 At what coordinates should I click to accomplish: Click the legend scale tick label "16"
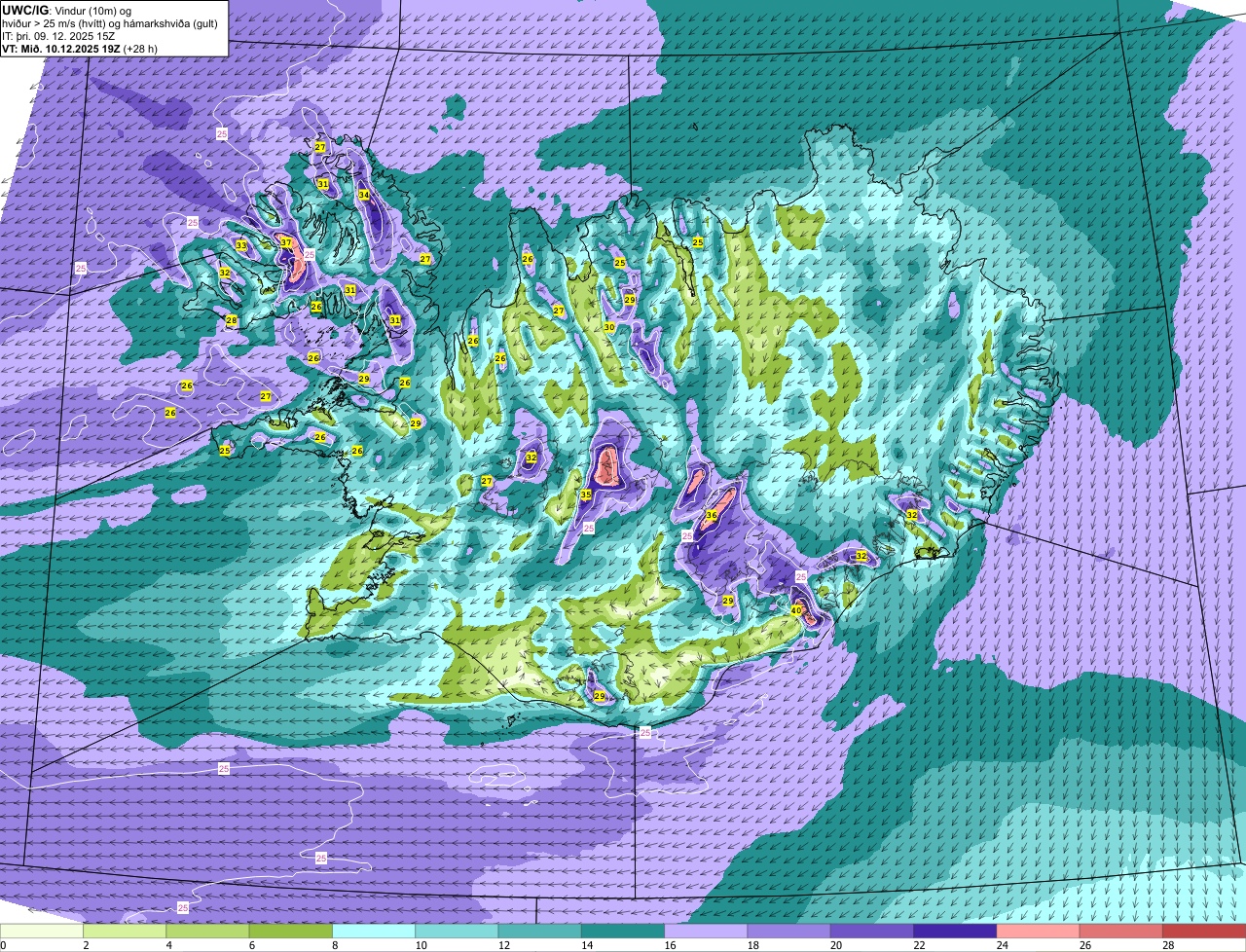(x=669, y=945)
